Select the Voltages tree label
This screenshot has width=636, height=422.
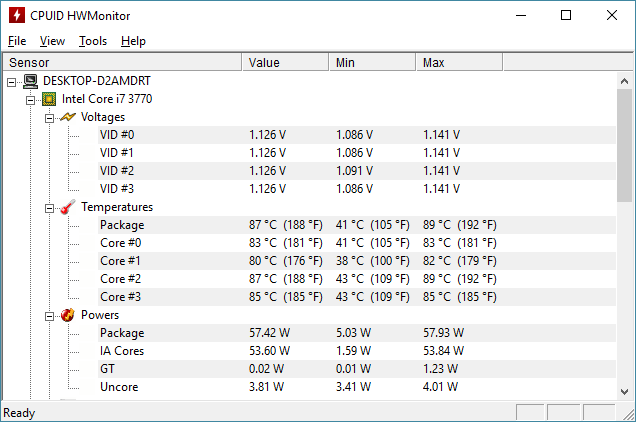(103, 117)
